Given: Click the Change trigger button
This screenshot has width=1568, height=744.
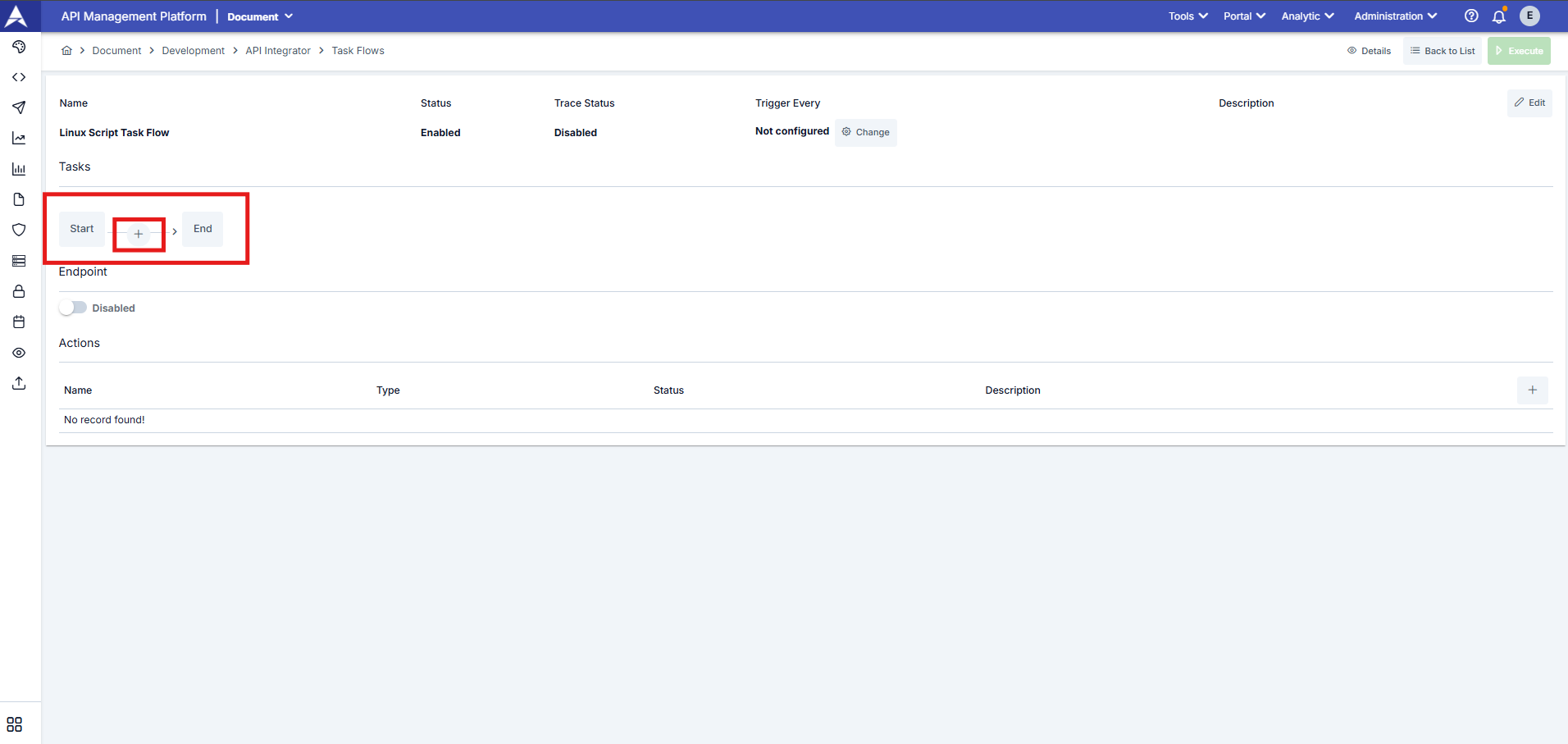Looking at the screenshot, I should click(865, 132).
